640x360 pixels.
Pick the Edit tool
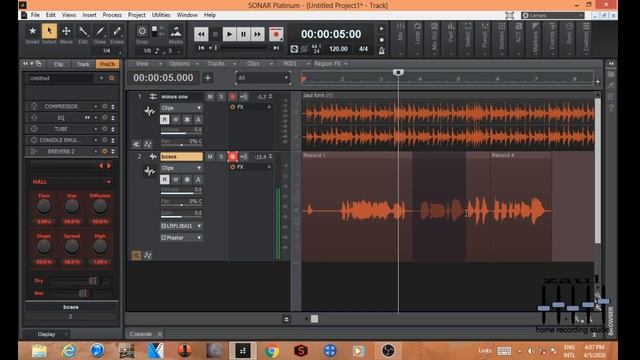click(83, 31)
